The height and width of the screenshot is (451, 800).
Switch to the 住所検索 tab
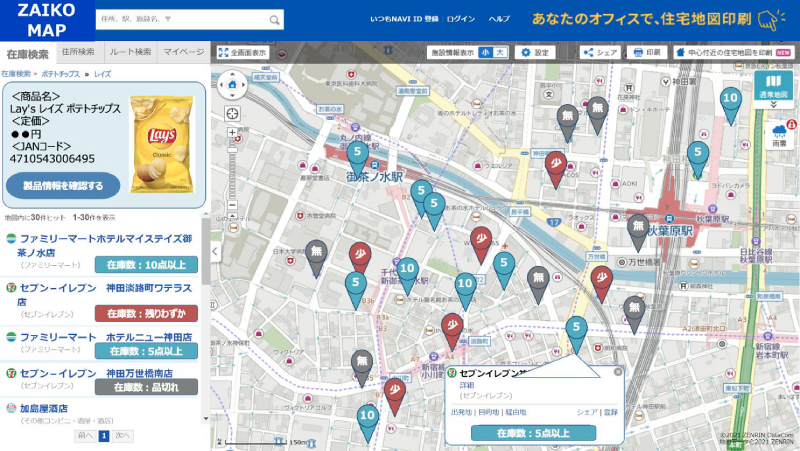78,52
